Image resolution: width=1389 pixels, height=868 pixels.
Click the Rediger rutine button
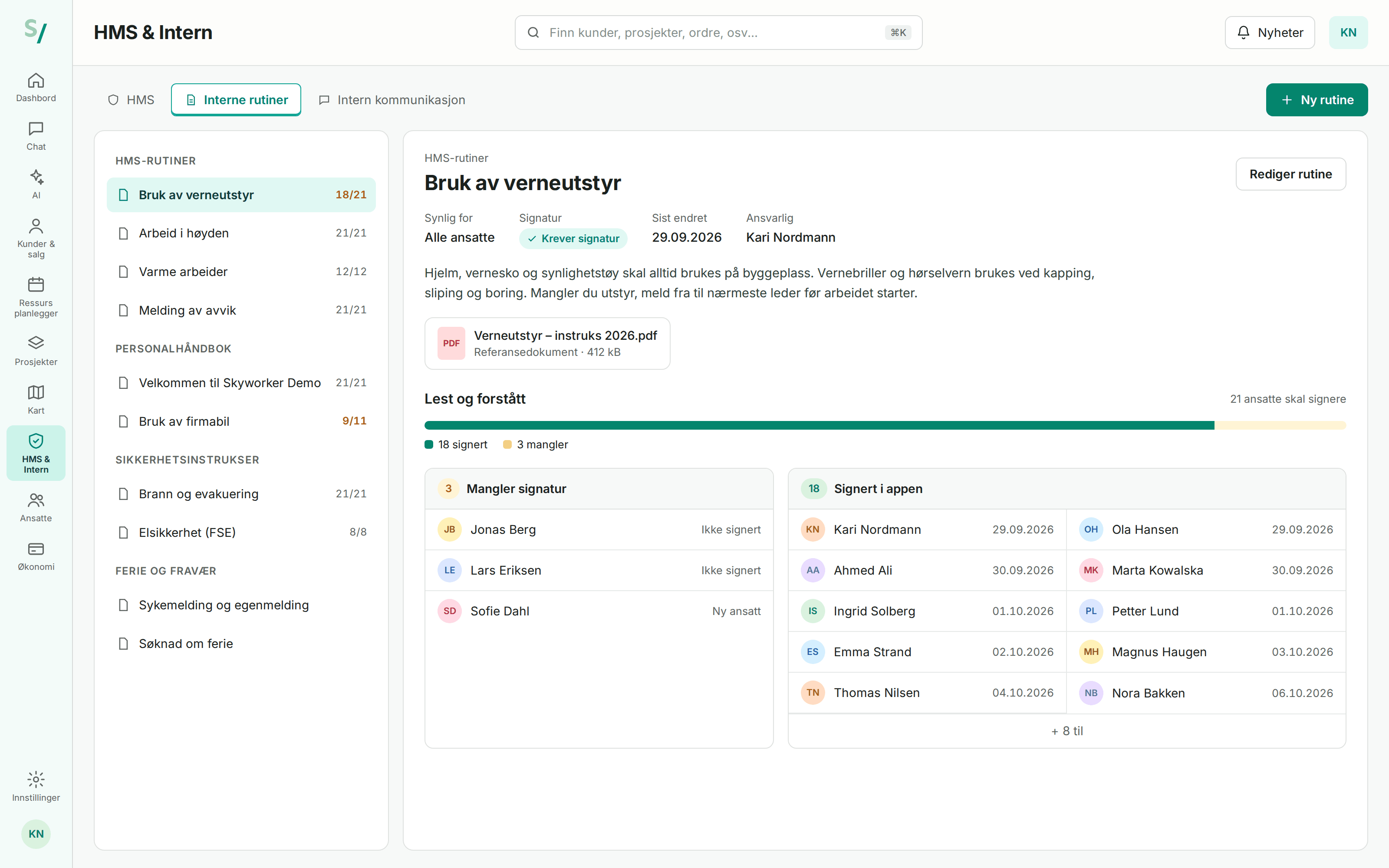pyautogui.click(x=1290, y=174)
